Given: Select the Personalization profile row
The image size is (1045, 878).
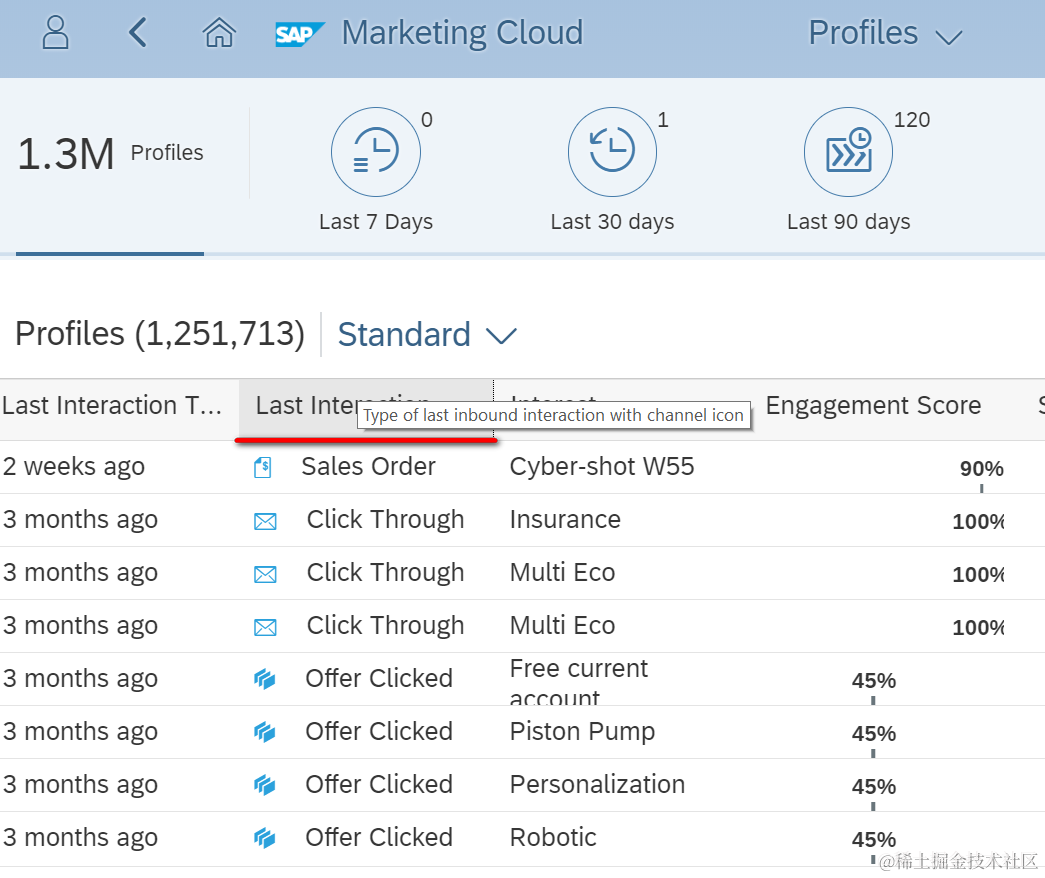Looking at the screenshot, I should pyautogui.click(x=597, y=785).
